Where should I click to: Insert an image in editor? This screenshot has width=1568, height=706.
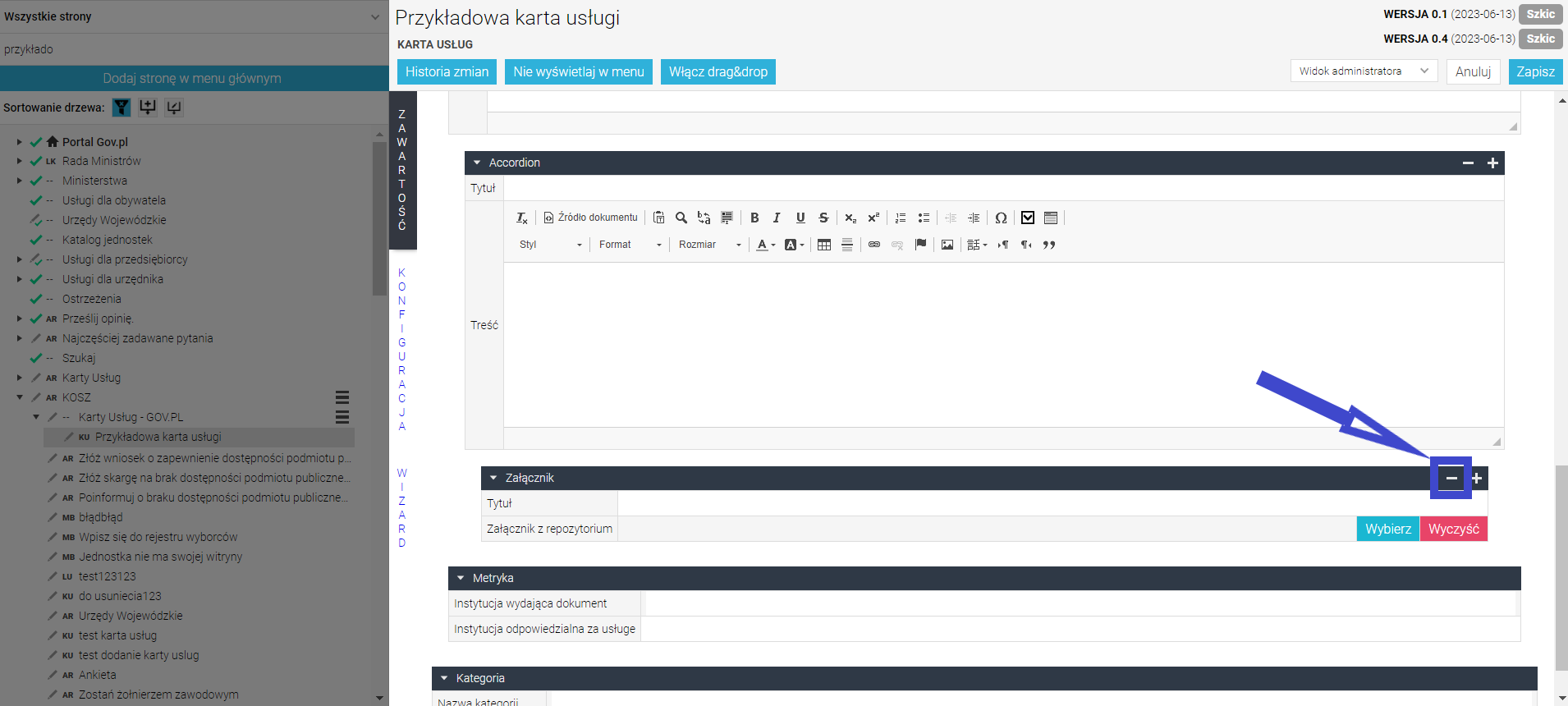pyautogui.click(x=947, y=245)
